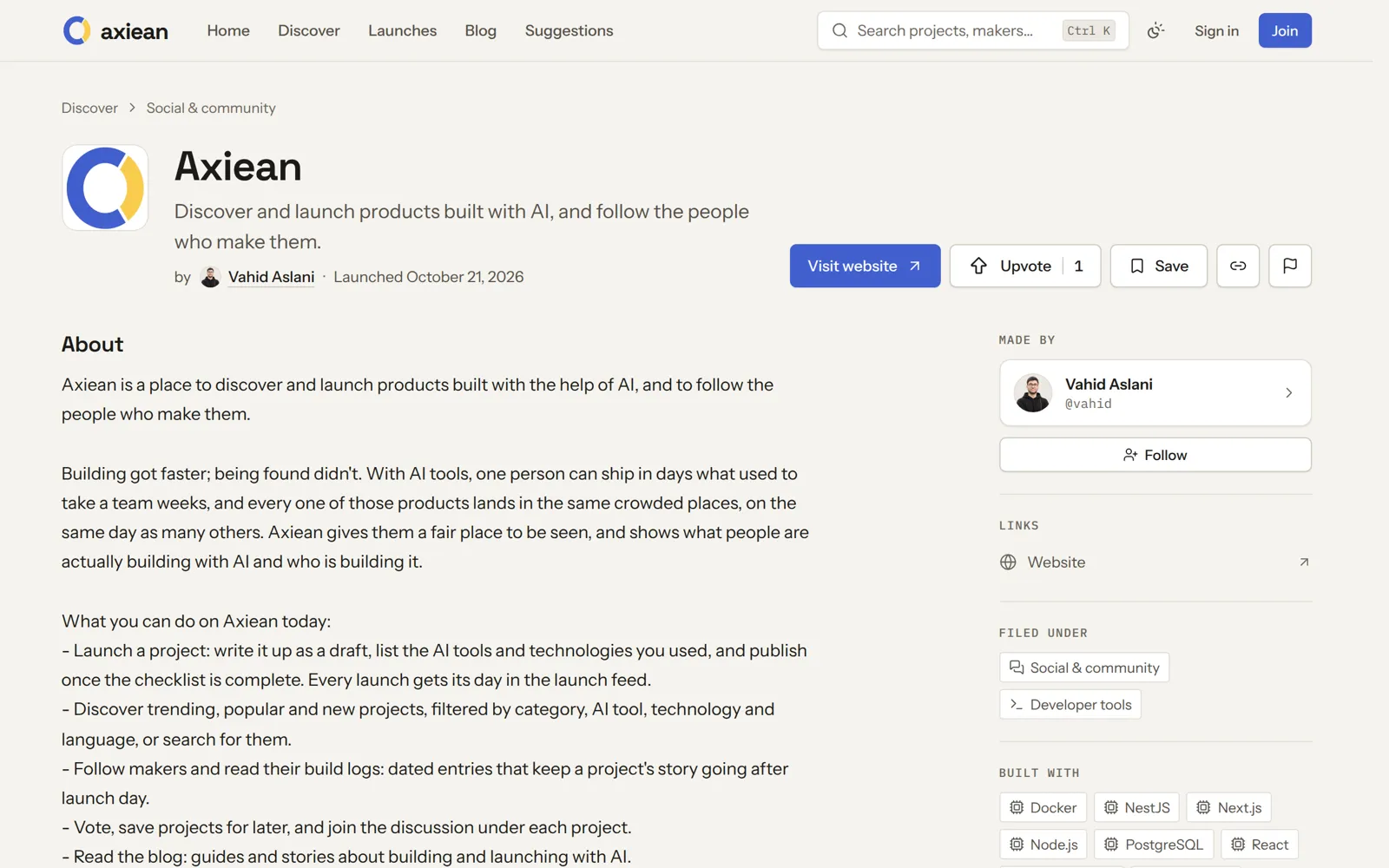Click Vahid Aslani's avatar in Made By card
This screenshot has width=1389, height=868.
(x=1033, y=393)
